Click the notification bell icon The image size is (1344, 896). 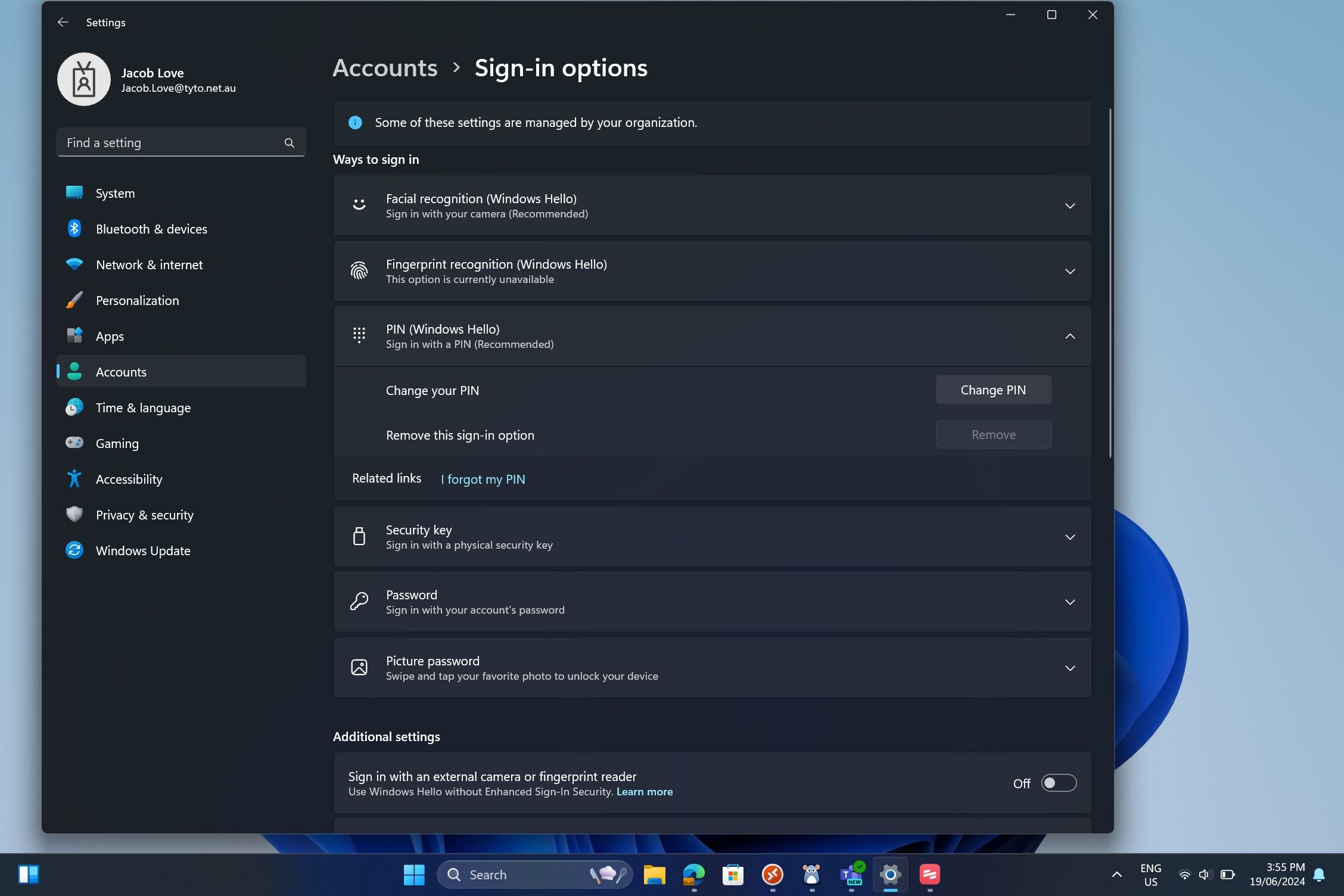coord(1319,875)
